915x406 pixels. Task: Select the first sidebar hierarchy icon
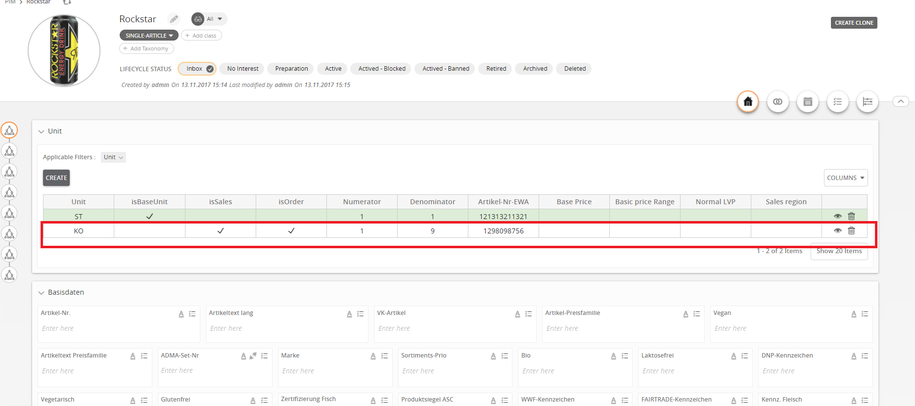coord(9,130)
